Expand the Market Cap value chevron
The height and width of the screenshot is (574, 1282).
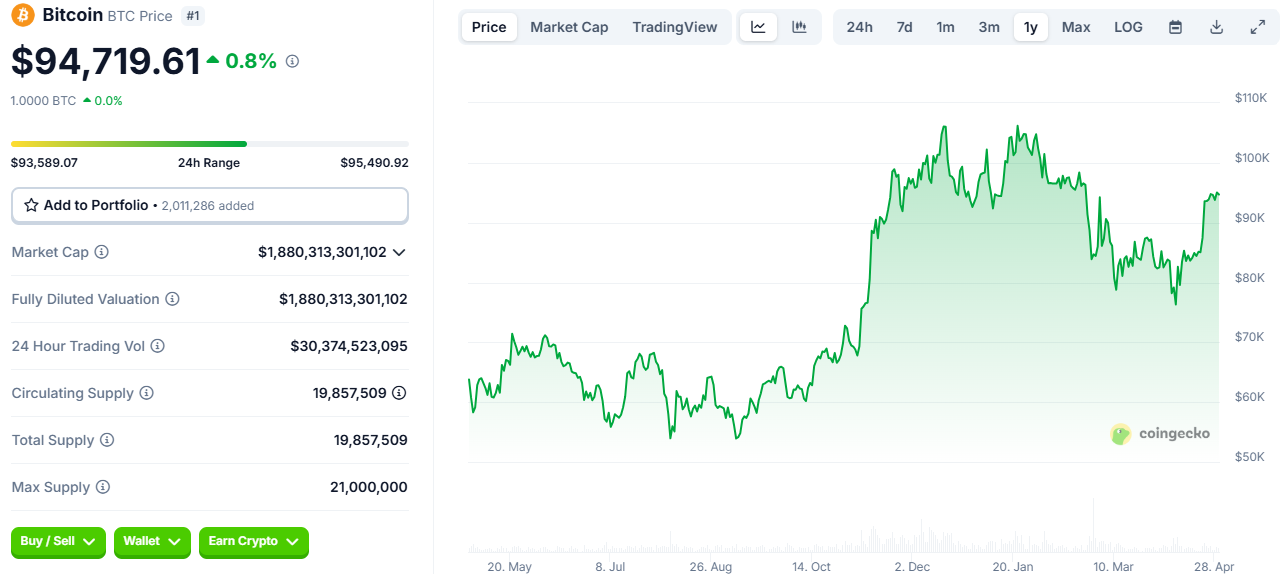coord(399,252)
